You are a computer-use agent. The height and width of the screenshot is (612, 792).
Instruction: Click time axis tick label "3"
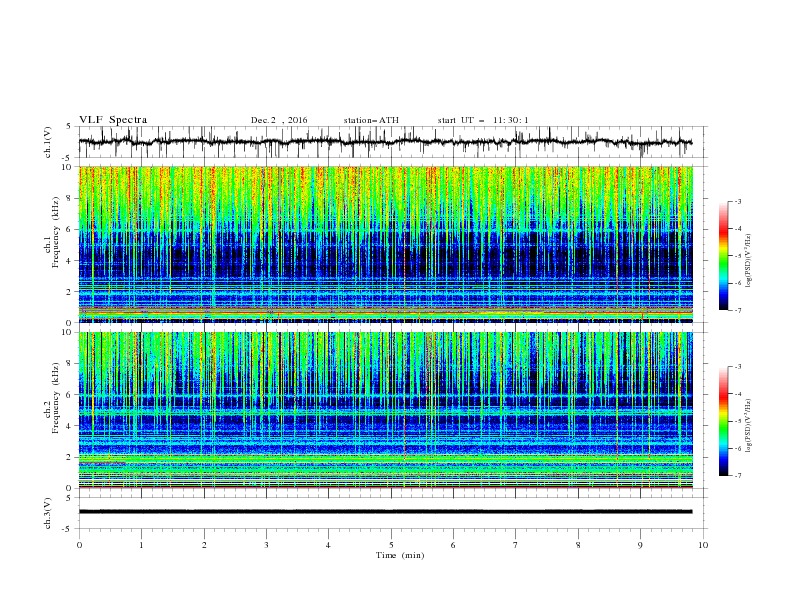[266, 545]
